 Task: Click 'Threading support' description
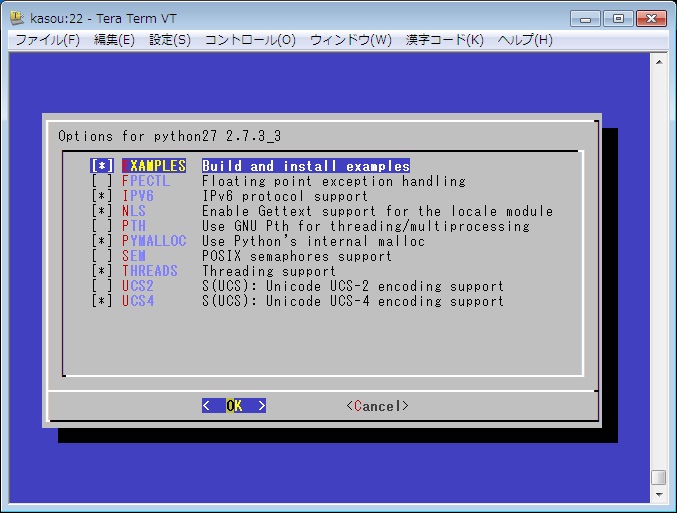[x=269, y=271]
